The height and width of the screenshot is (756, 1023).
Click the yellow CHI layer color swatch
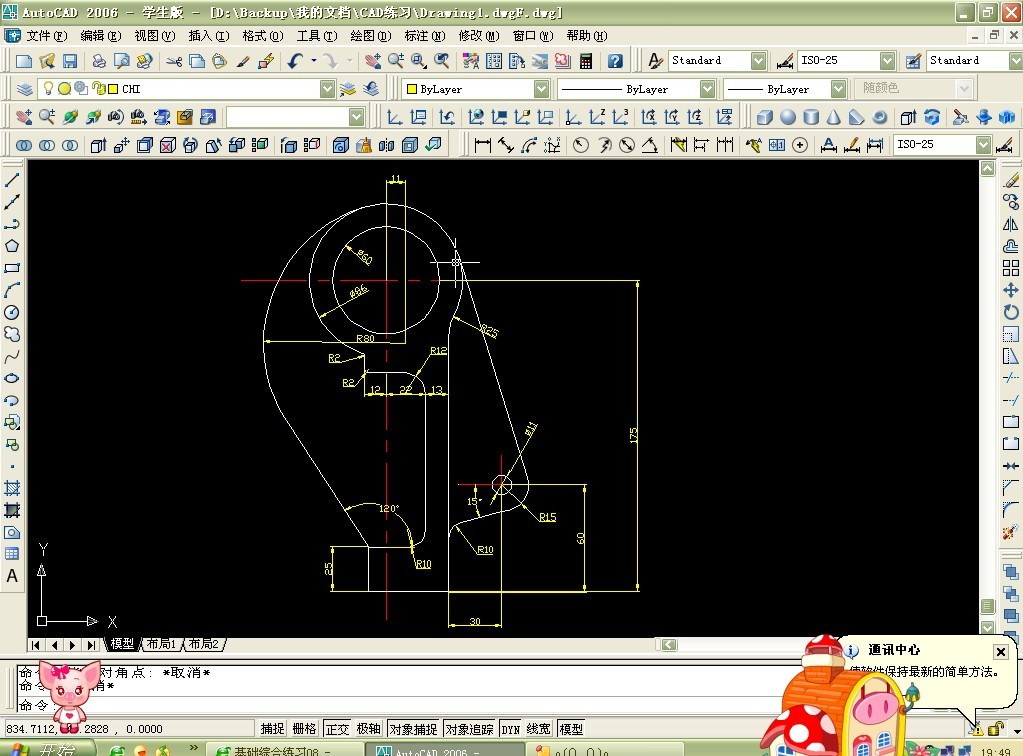pyautogui.click(x=113, y=89)
